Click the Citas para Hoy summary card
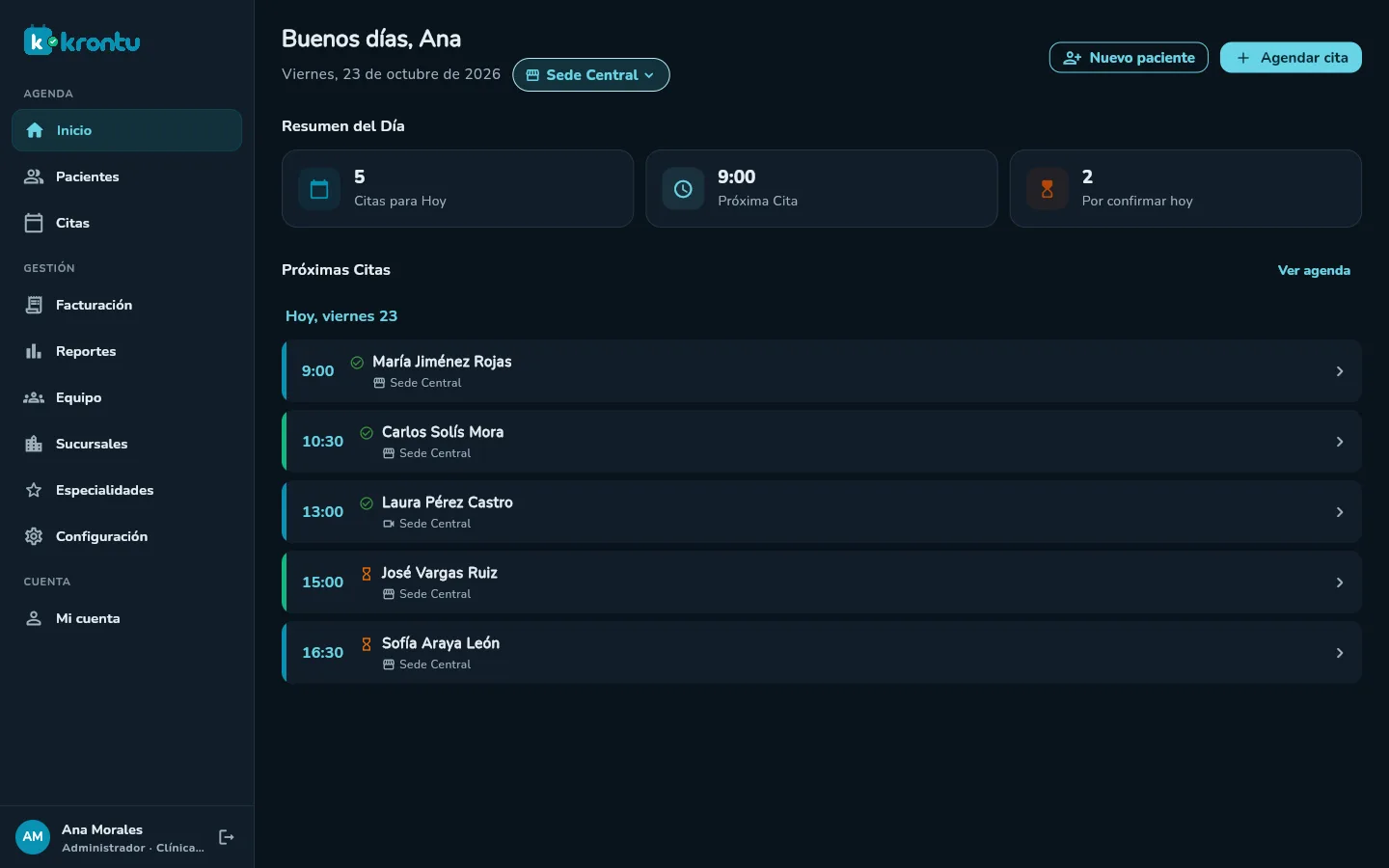The width and height of the screenshot is (1389, 868). 457,188
